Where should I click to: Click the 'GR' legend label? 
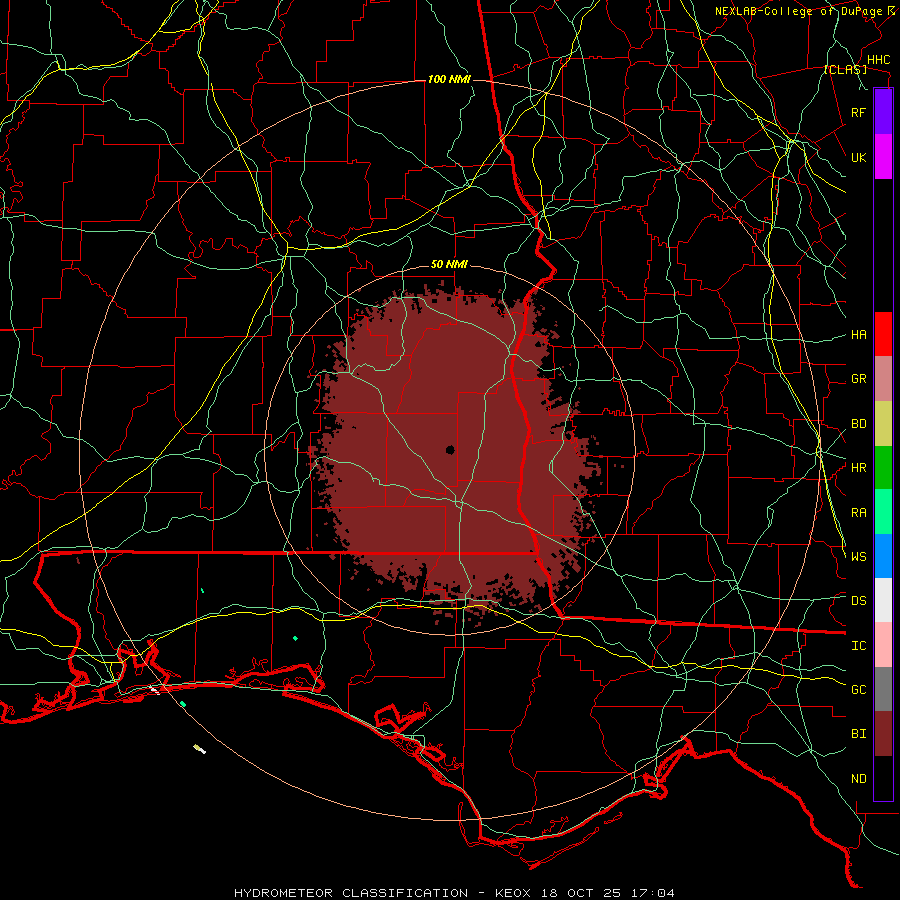(x=859, y=379)
